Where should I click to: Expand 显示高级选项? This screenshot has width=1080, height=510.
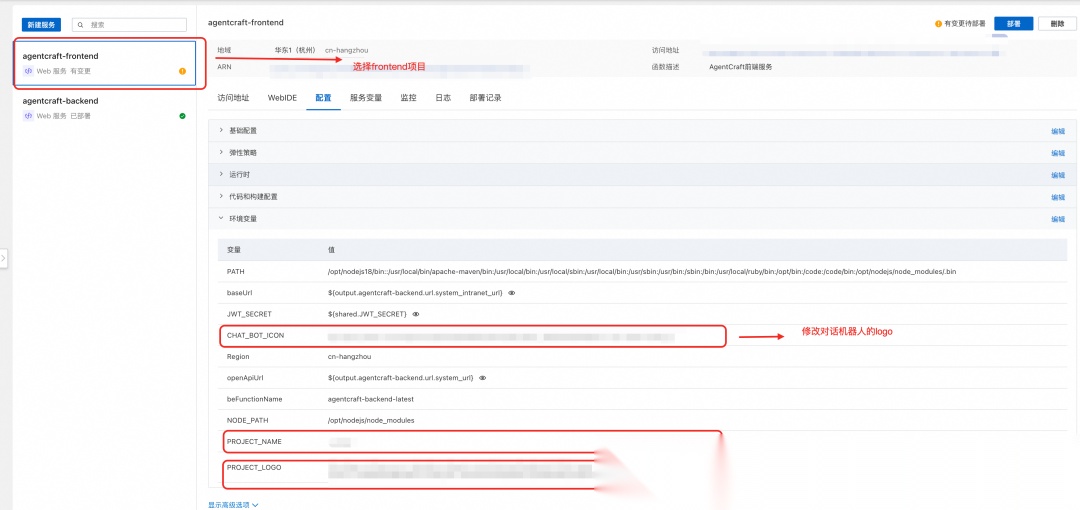[233, 504]
